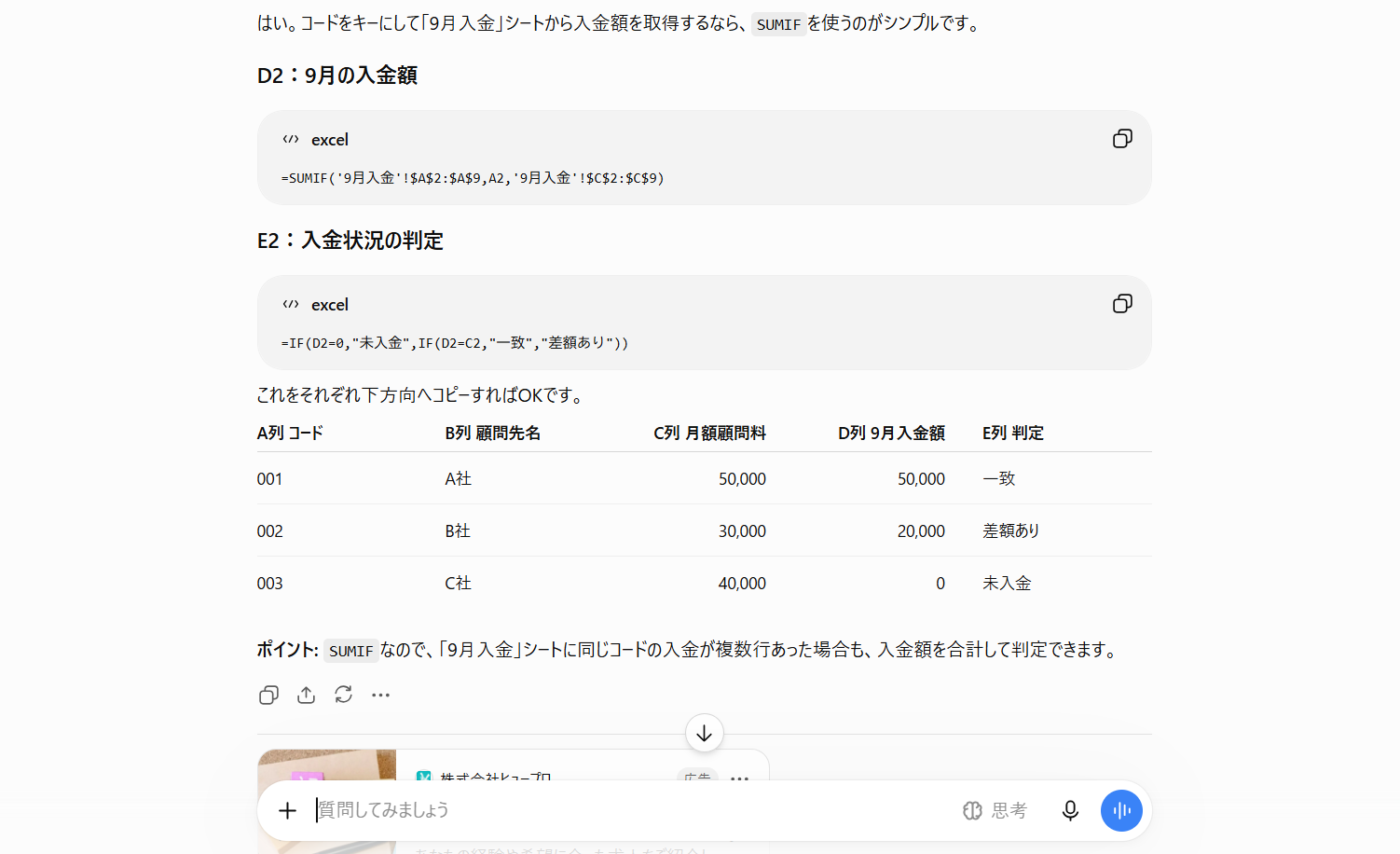Start dictation with the microphone icon
The image size is (1400, 854).
1070,810
